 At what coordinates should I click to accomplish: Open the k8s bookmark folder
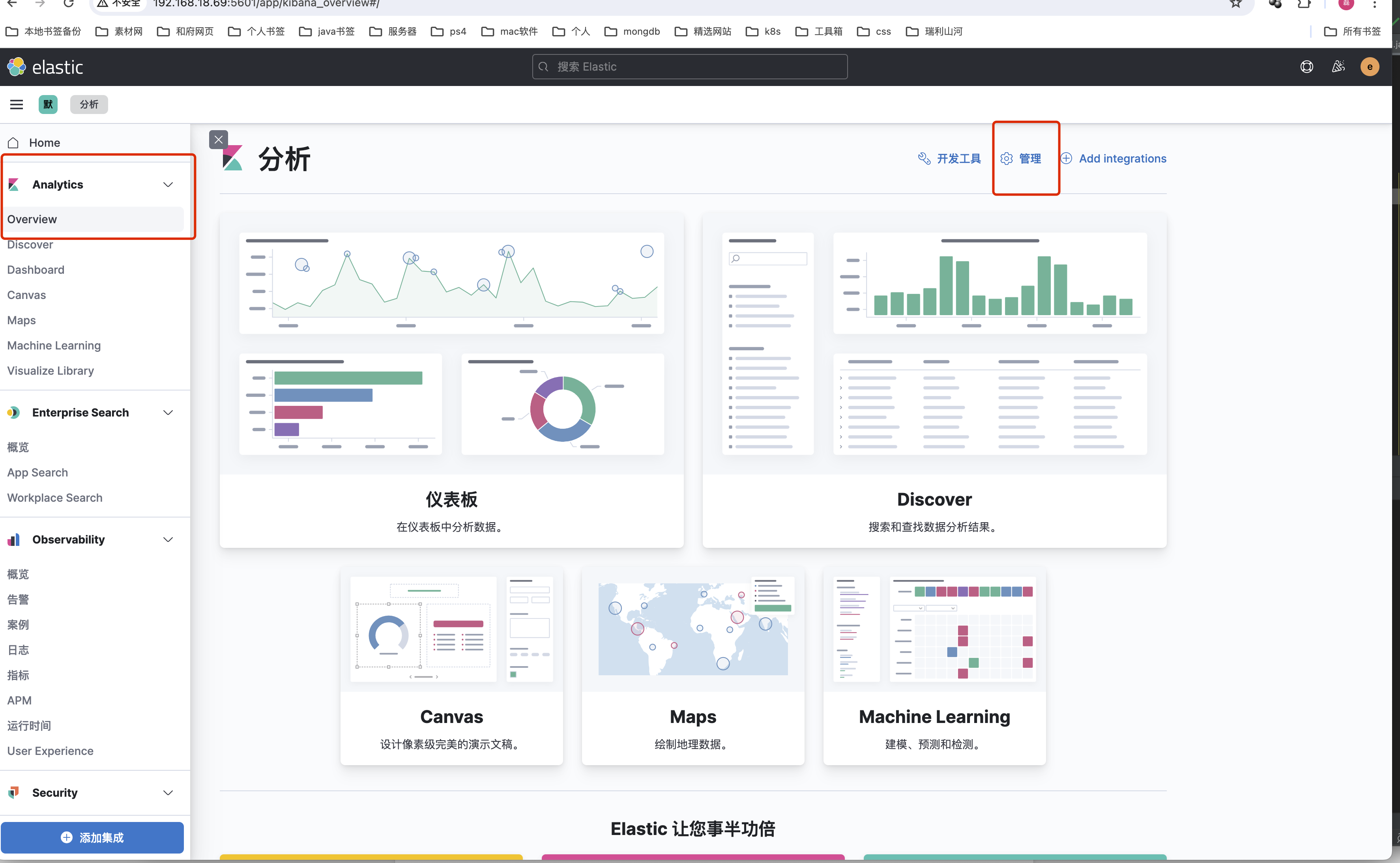[x=764, y=32]
